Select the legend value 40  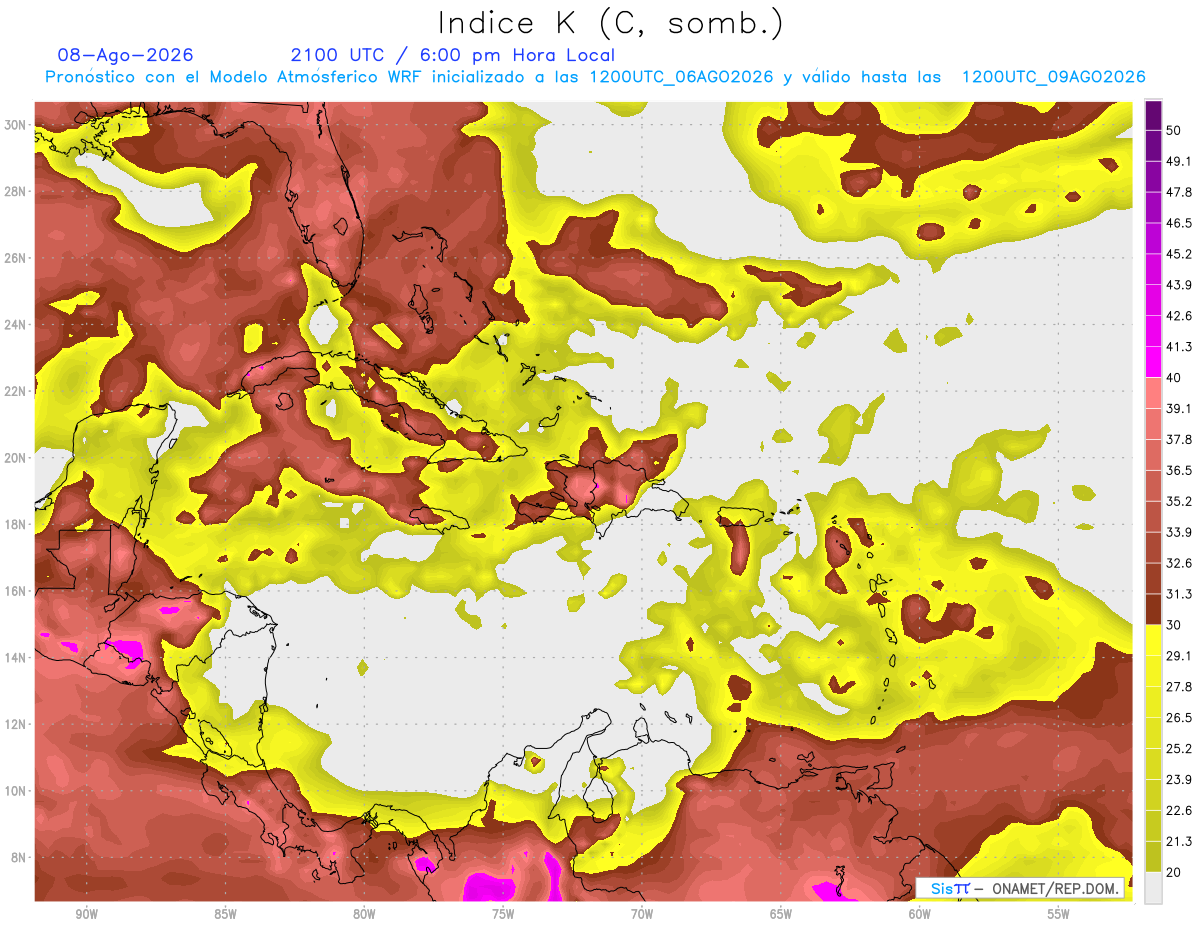tap(1175, 377)
